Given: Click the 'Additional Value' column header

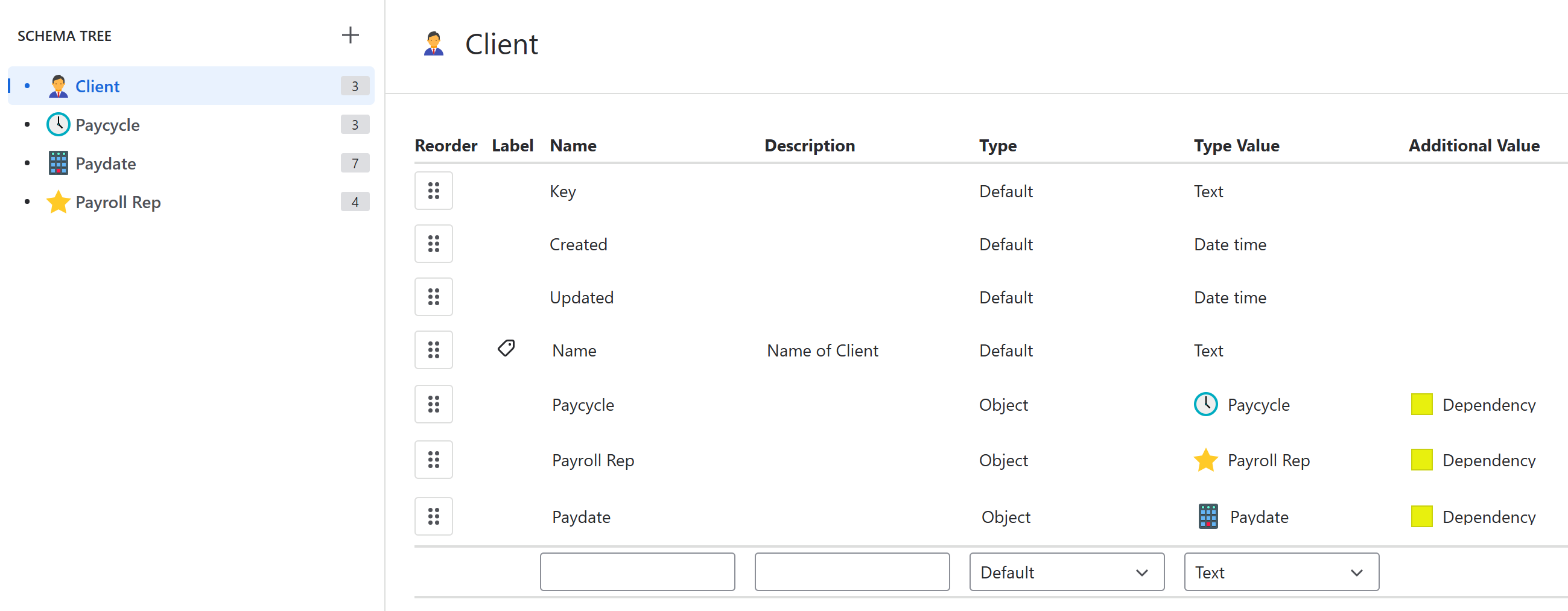Looking at the screenshot, I should pyautogui.click(x=1474, y=145).
